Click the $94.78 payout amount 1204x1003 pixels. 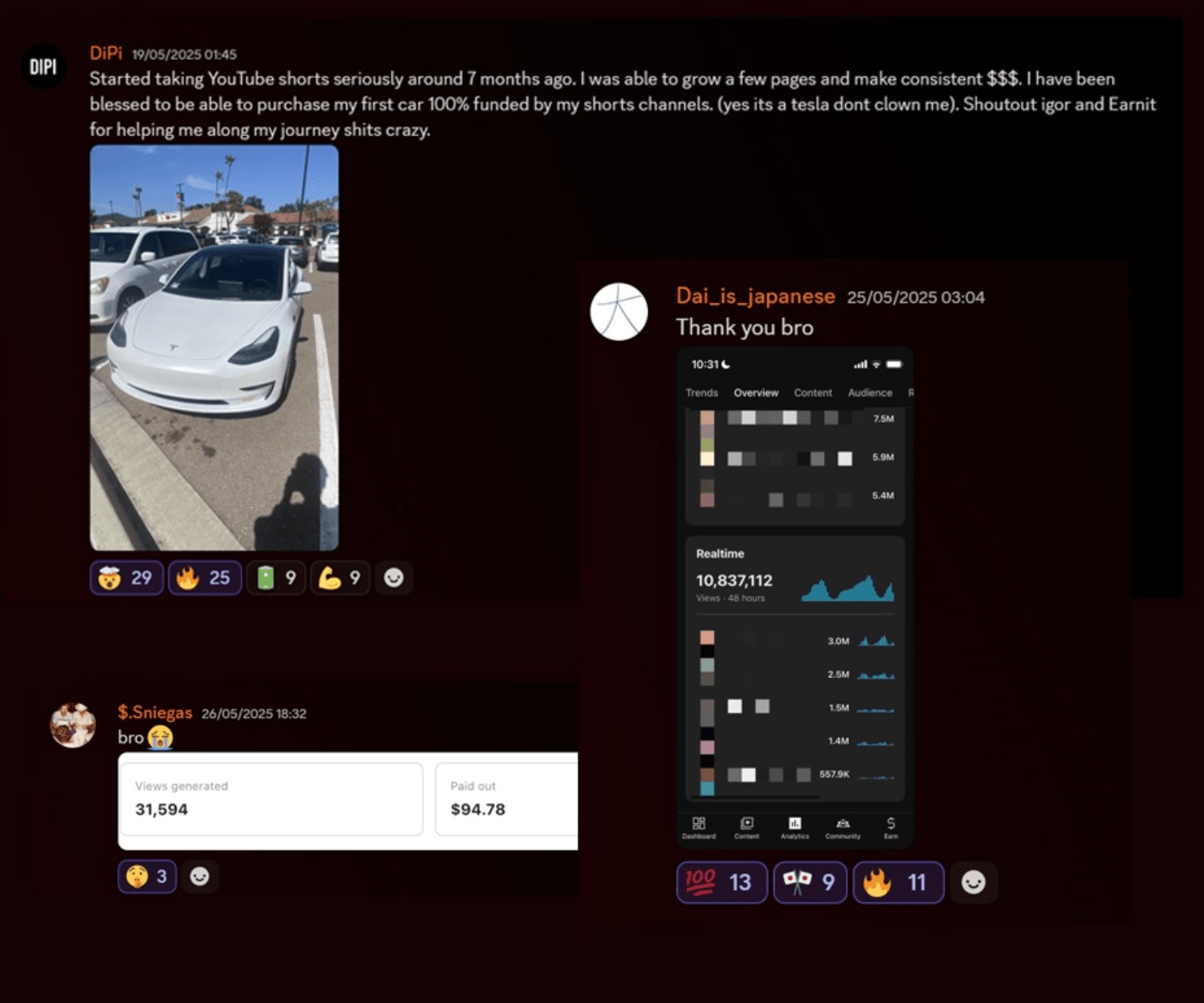[478, 809]
